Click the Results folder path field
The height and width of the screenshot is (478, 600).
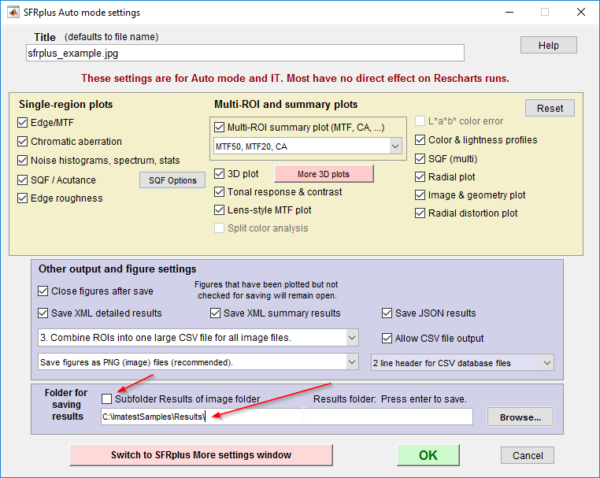click(x=285, y=416)
